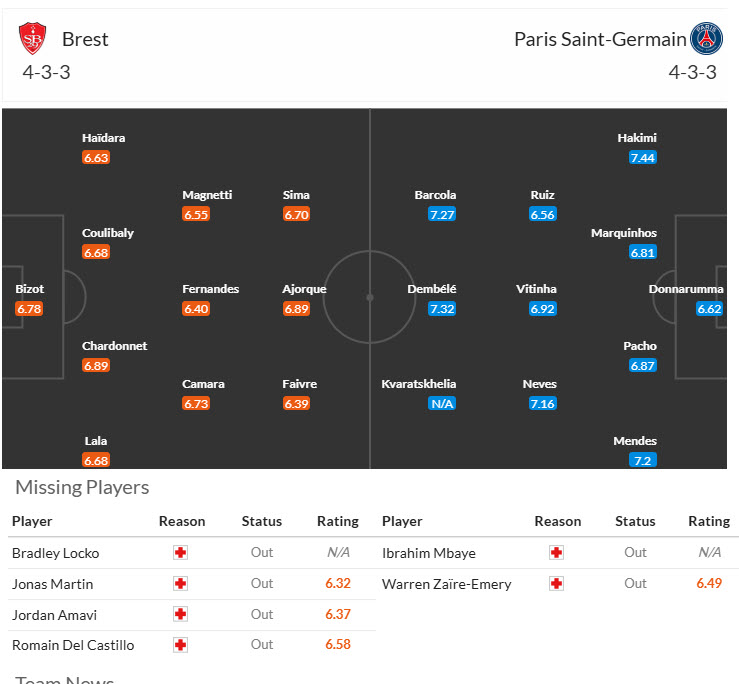Viewport: 739px width, 684px height.
Task: Click the Player column header for PSG
Action: [402, 521]
